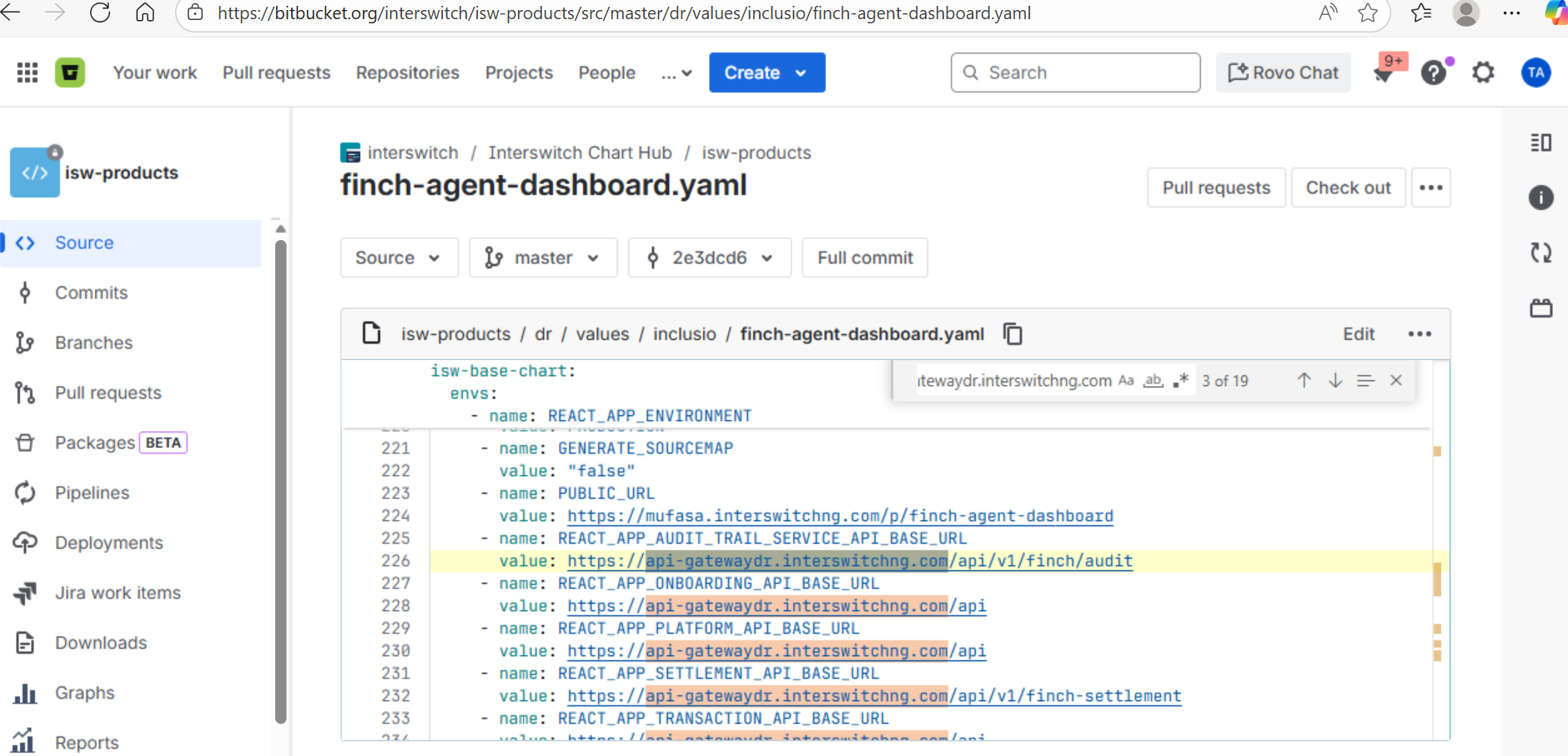This screenshot has height=756, width=1568.
Task: Open notifications bell with 9+ badge
Action: (1385, 73)
